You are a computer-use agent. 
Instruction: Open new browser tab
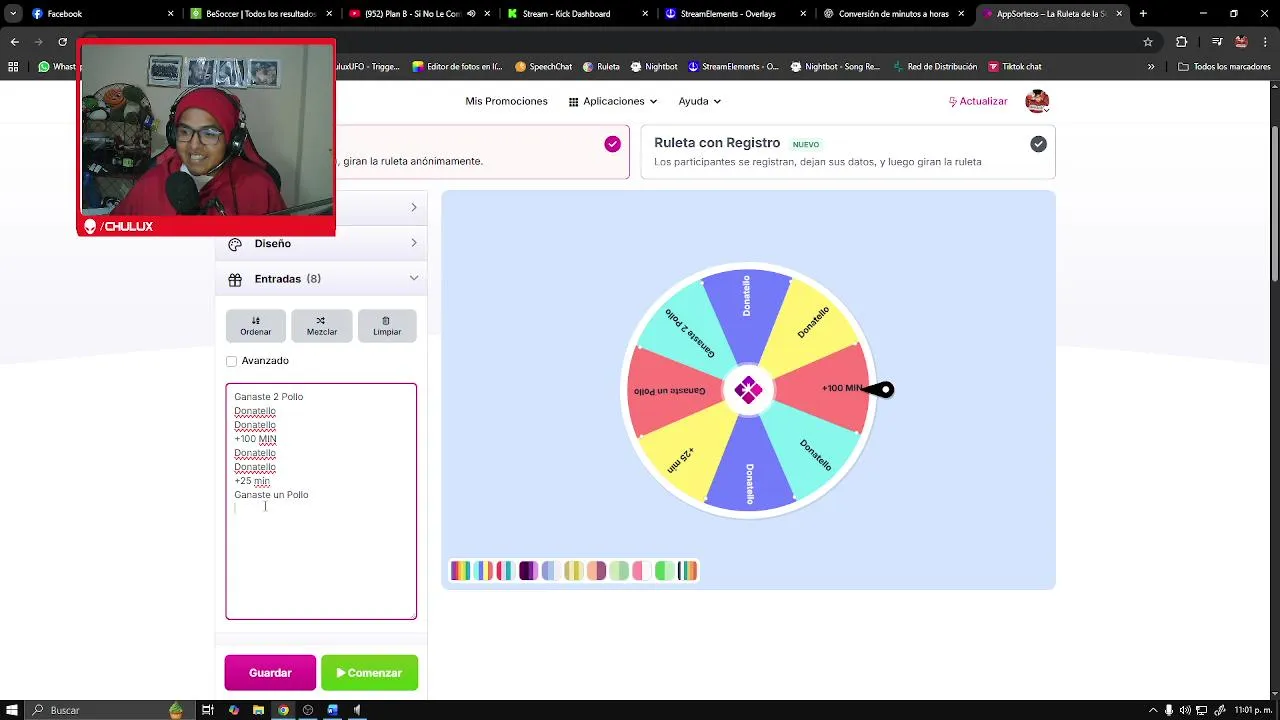pos(1143,14)
